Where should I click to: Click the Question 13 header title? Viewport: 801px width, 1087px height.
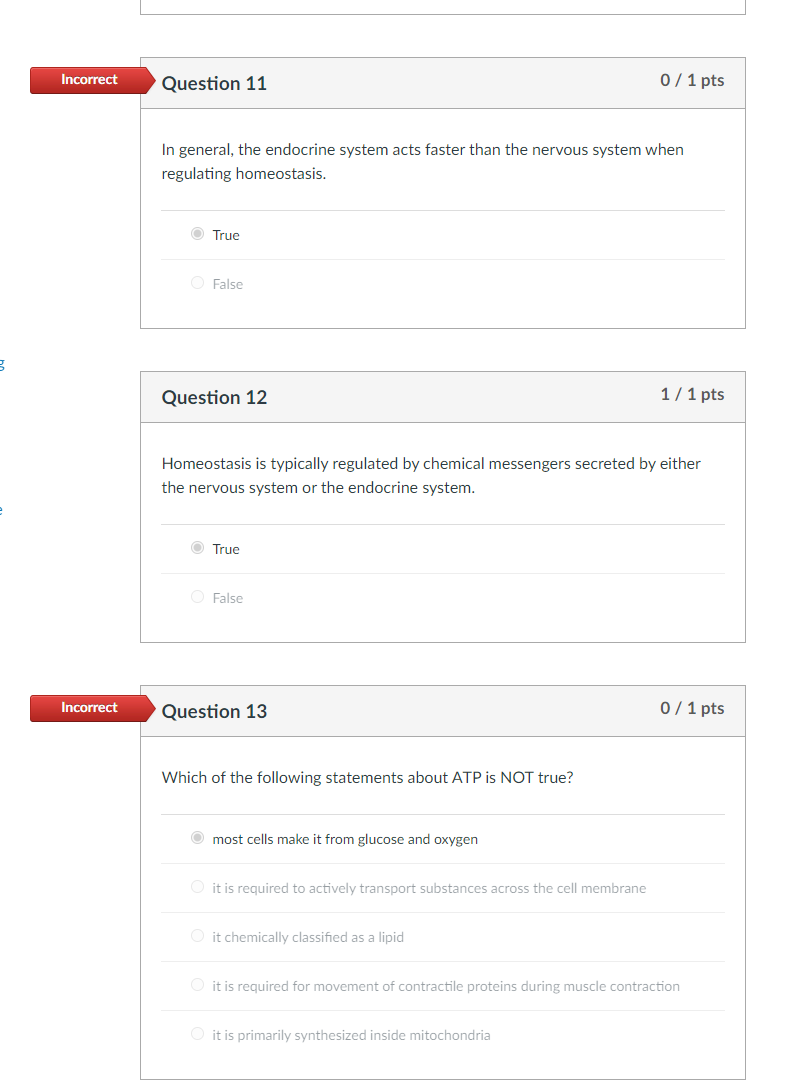[x=214, y=711]
